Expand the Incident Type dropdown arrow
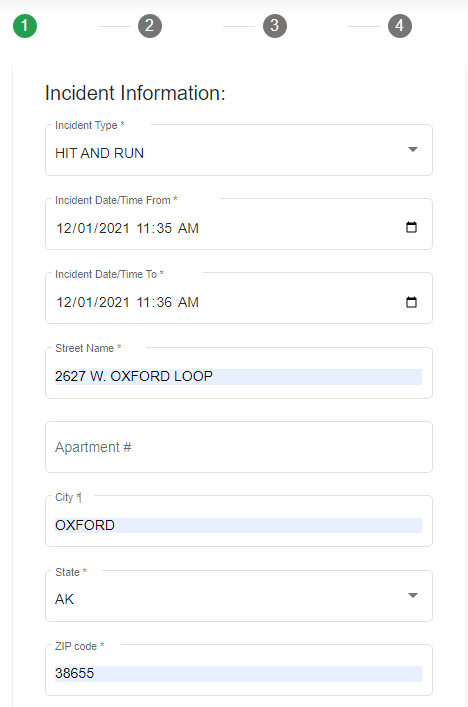 click(x=413, y=149)
